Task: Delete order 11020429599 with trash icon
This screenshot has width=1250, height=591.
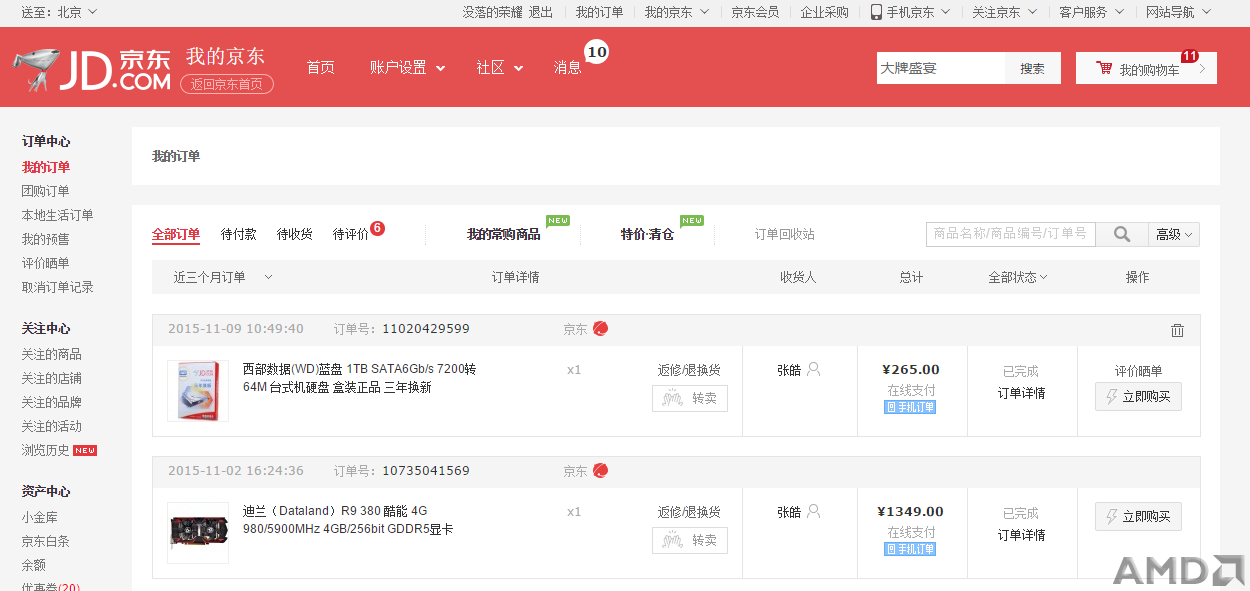Action: 1177,330
